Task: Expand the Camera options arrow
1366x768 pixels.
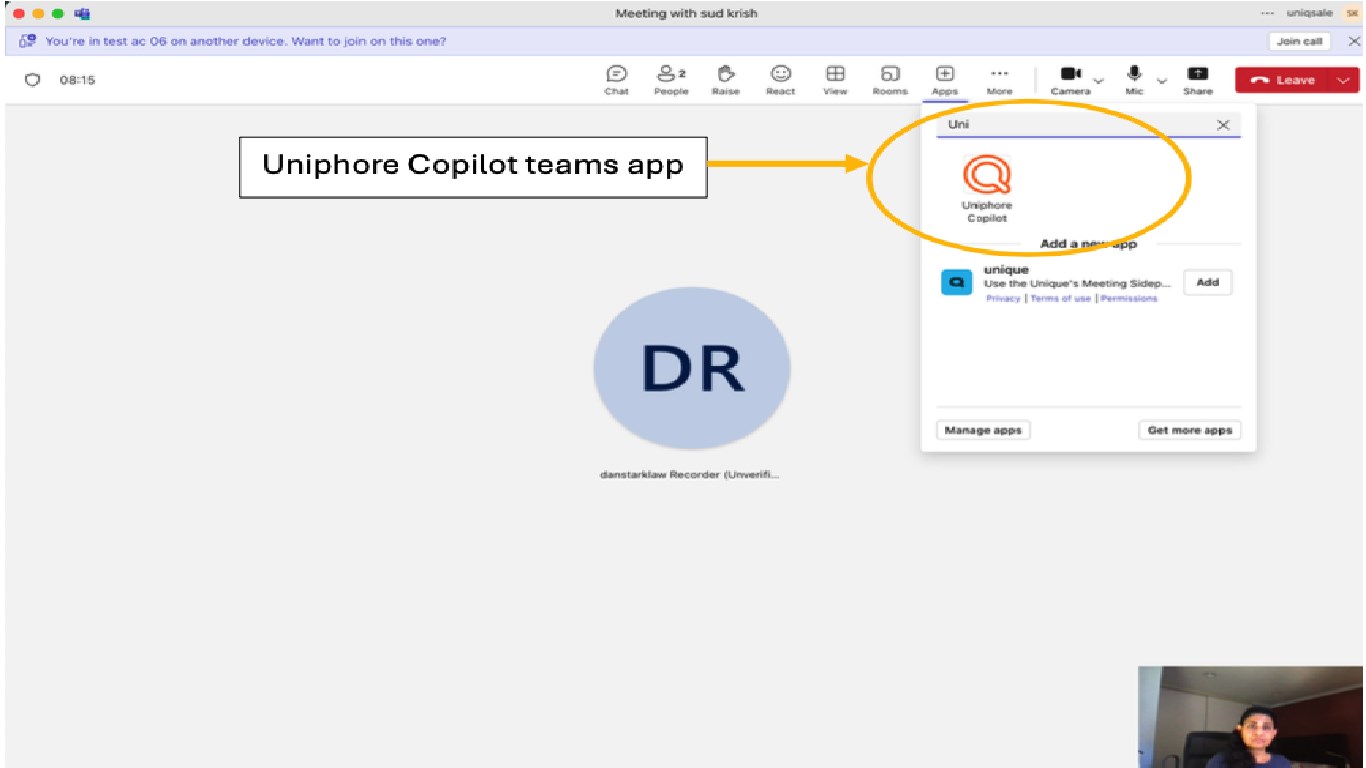Action: (x=1099, y=80)
